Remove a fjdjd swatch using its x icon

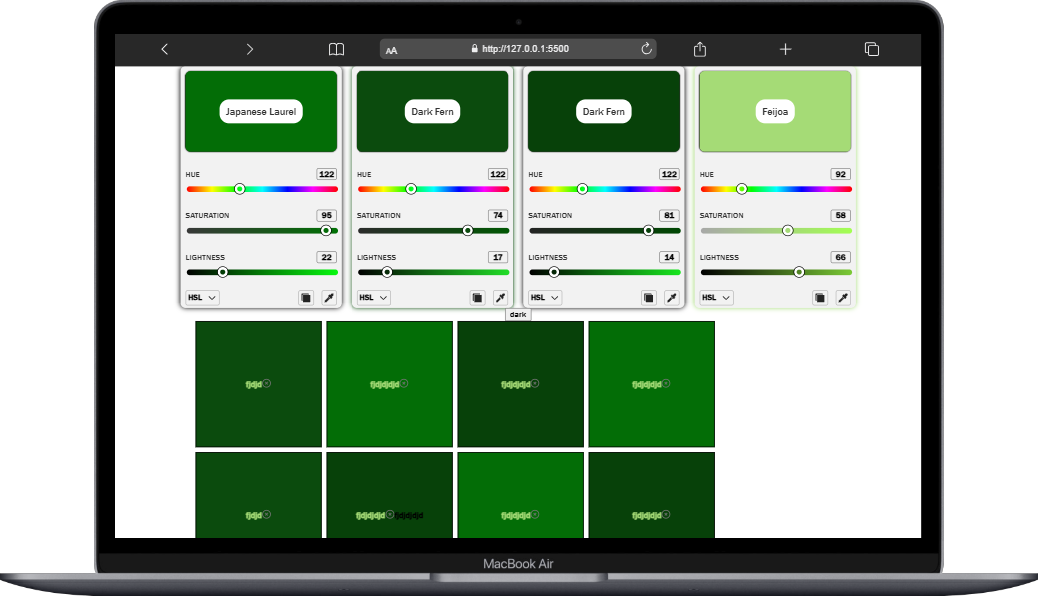[x=266, y=383]
